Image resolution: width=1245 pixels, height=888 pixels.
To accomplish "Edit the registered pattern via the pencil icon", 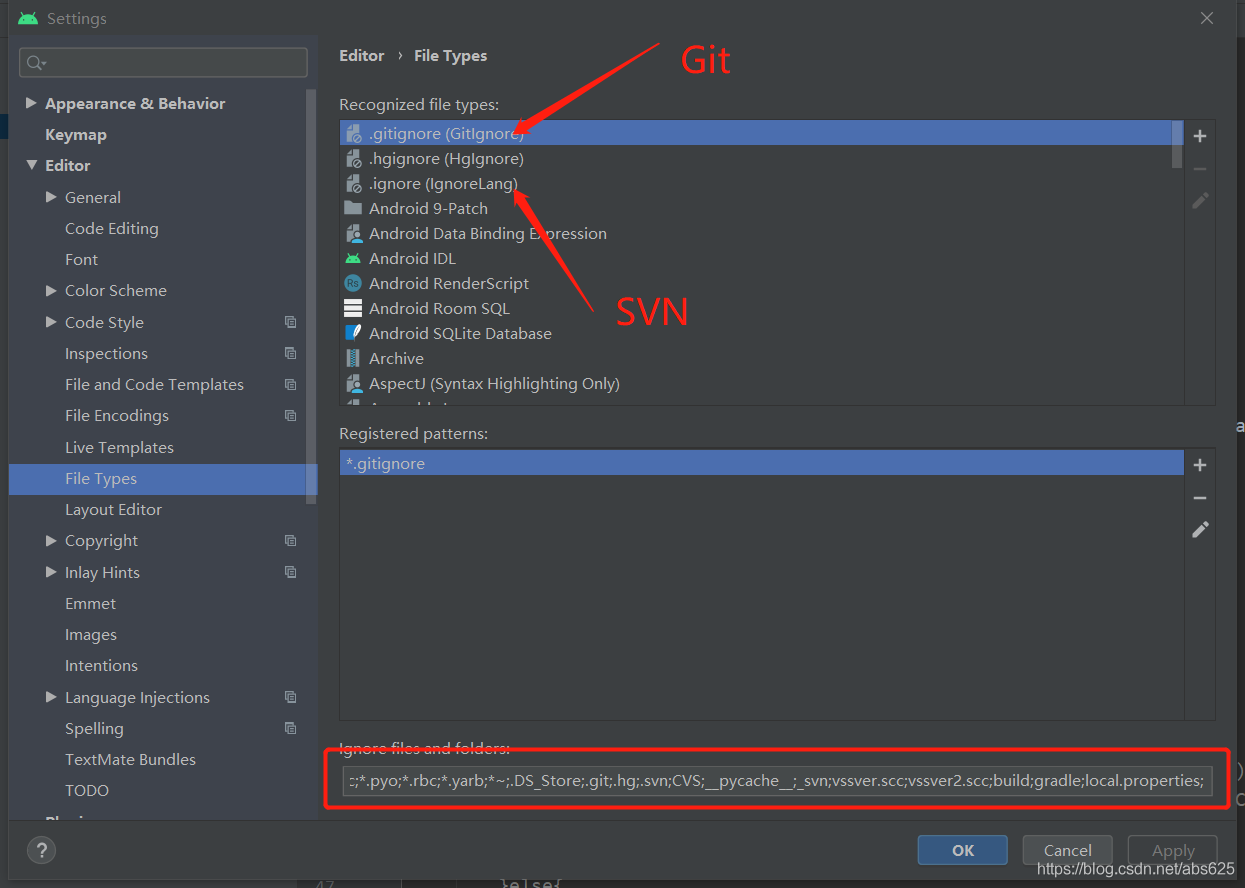I will (1199, 529).
